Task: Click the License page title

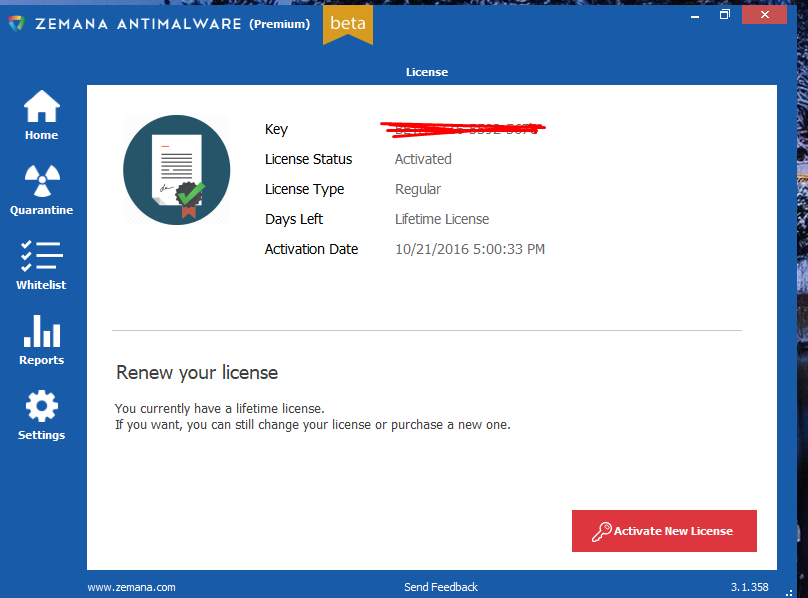Action: coord(427,72)
